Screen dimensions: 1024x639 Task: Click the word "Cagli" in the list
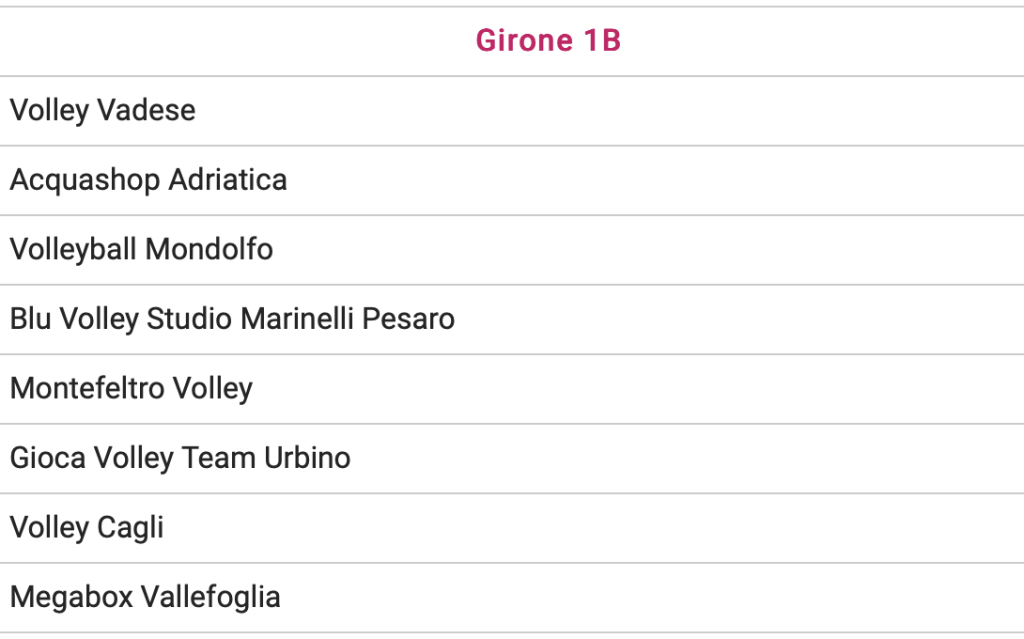coord(130,527)
